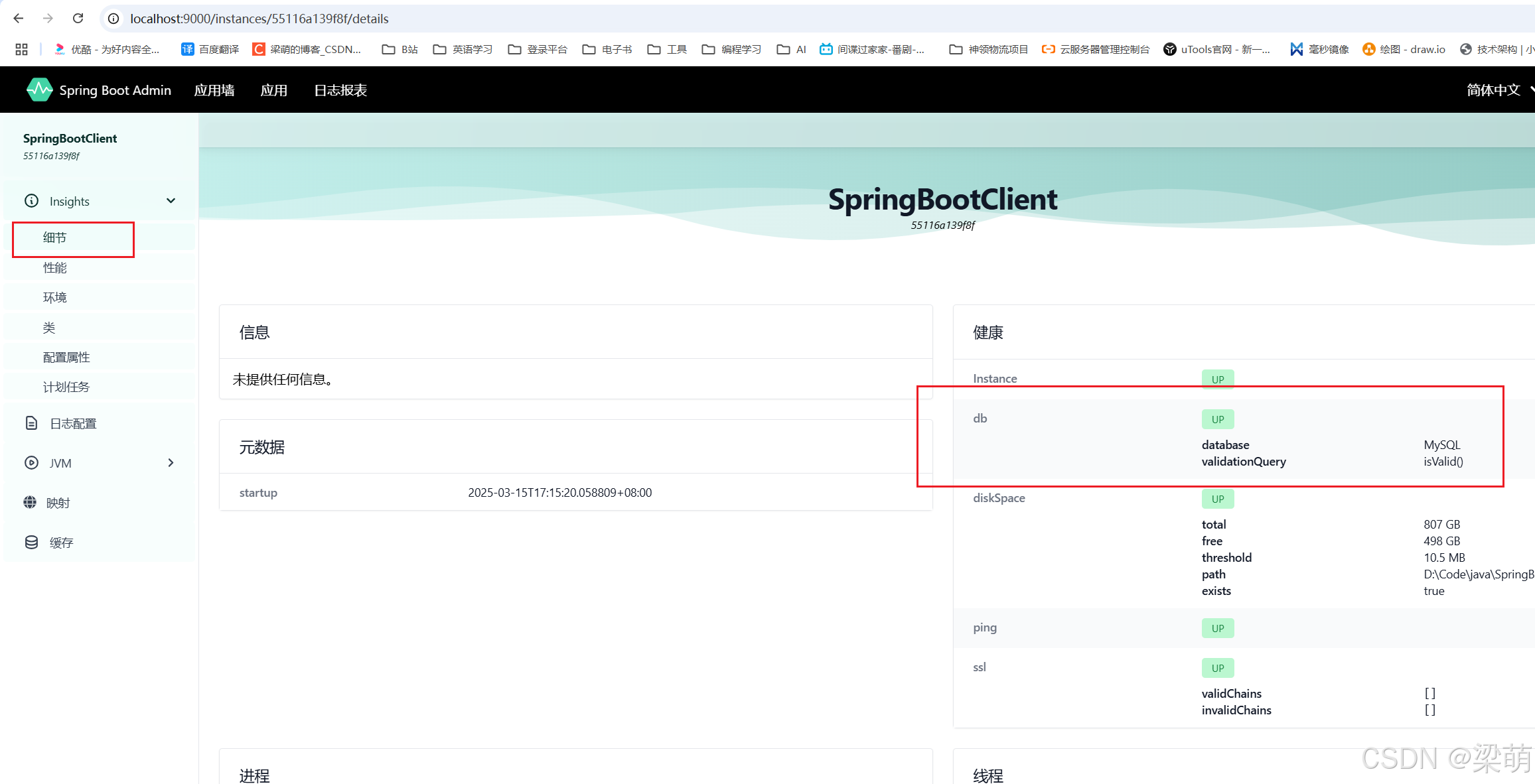Click the 498 GB free value
This screenshot has width=1535, height=784.
pos(1442,541)
